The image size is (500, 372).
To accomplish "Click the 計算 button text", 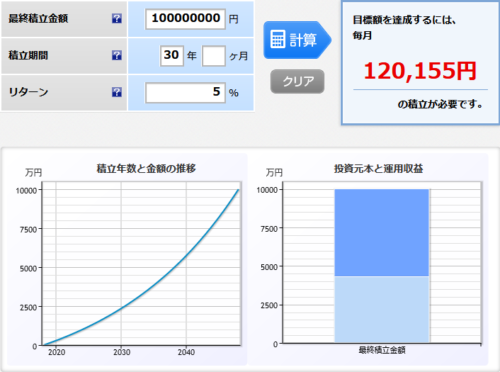I will (303, 40).
